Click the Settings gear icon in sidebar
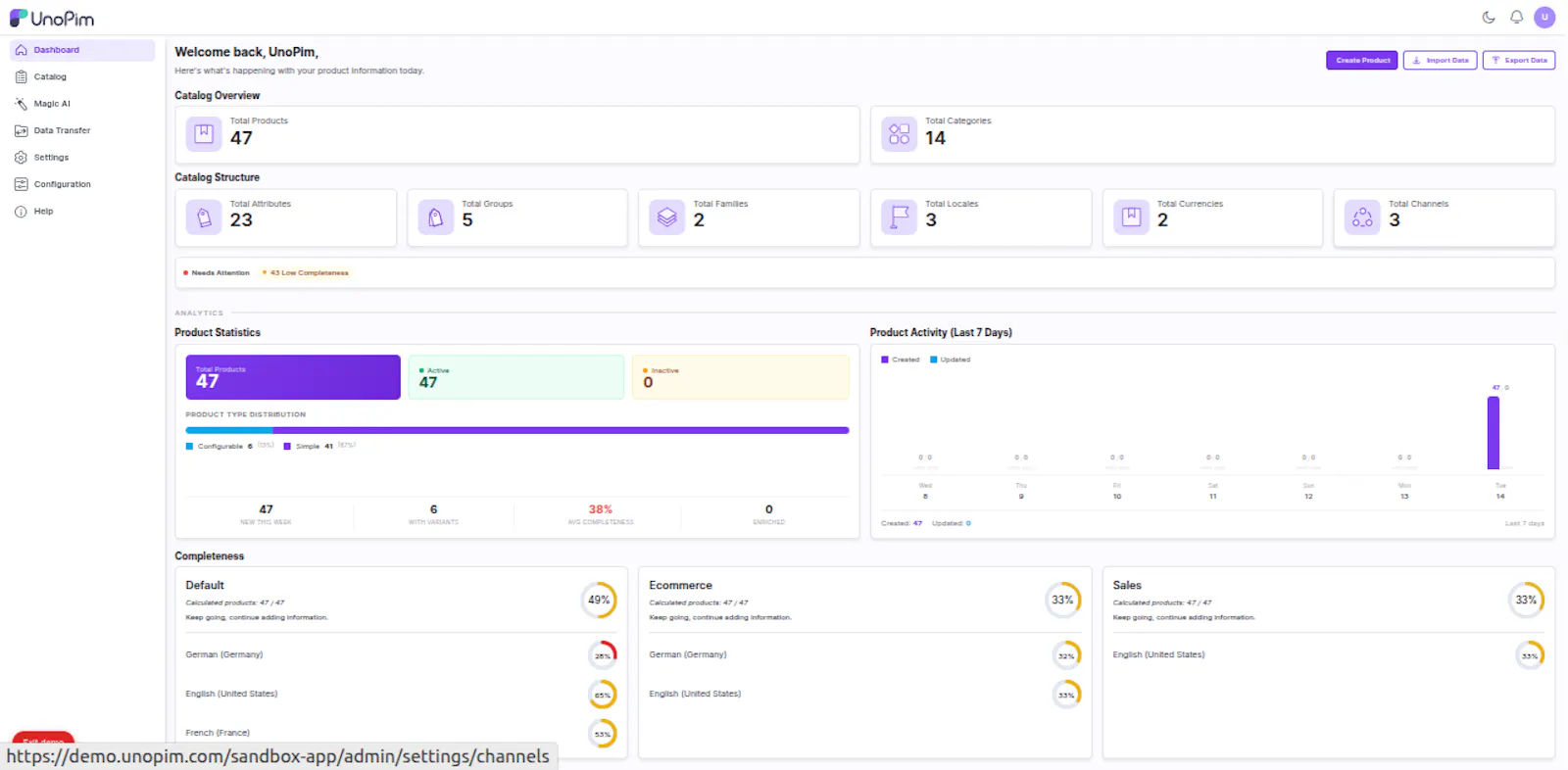1568x770 pixels. pos(21,158)
